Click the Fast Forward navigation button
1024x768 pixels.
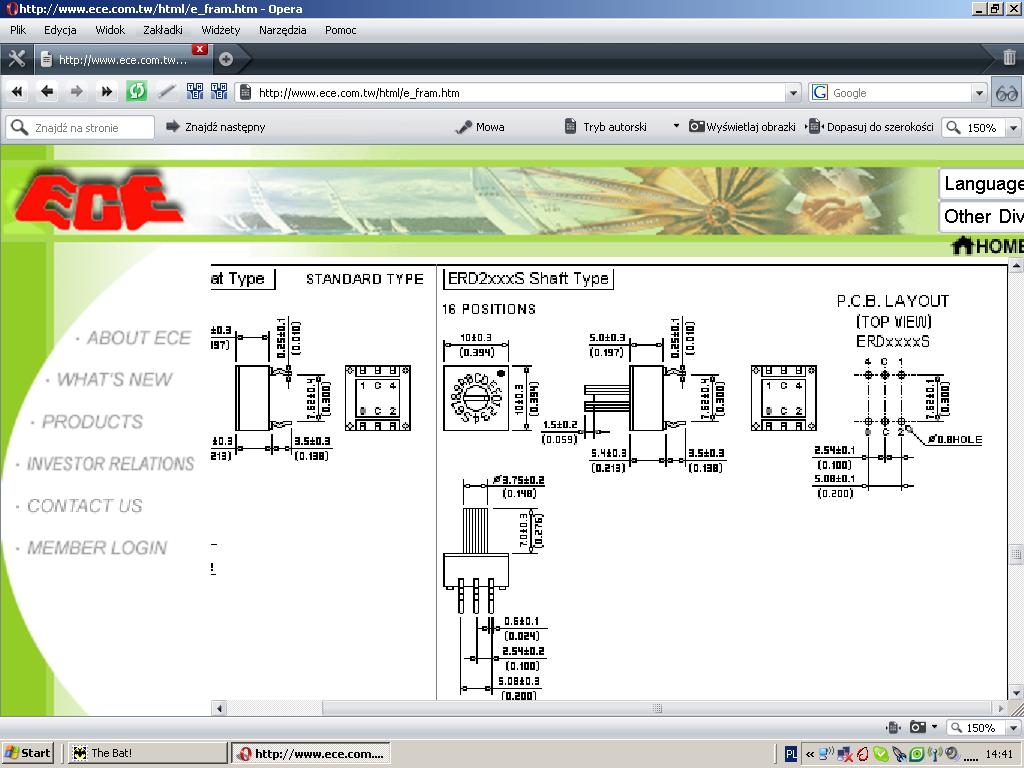[x=106, y=92]
